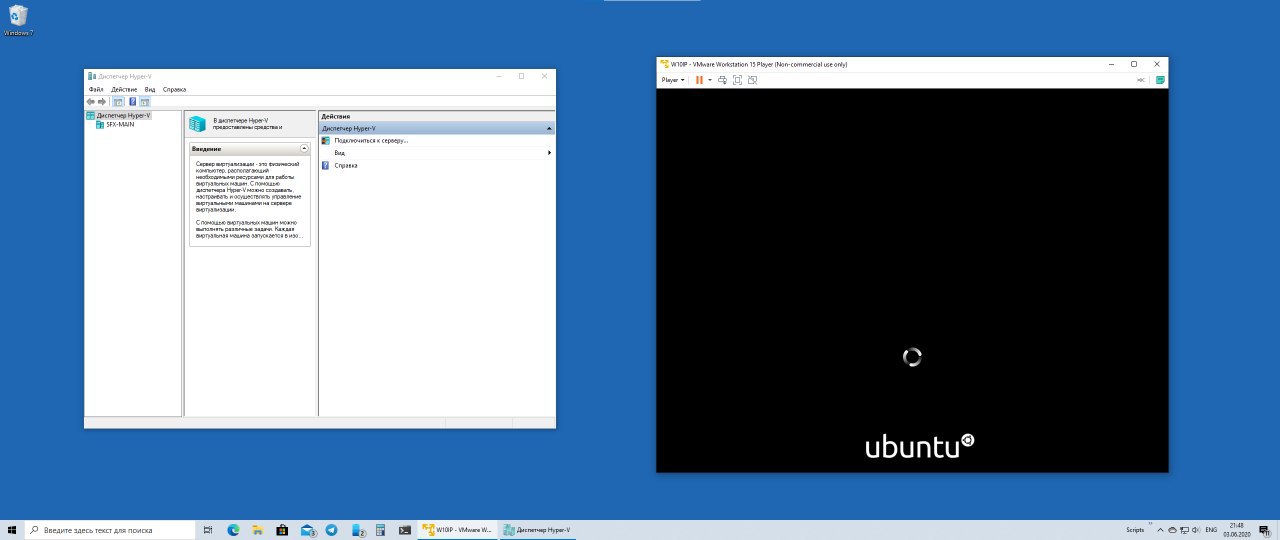Toggle the Actions pane toolbar icon
The image size is (1280, 540).
pyautogui.click(x=145, y=101)
